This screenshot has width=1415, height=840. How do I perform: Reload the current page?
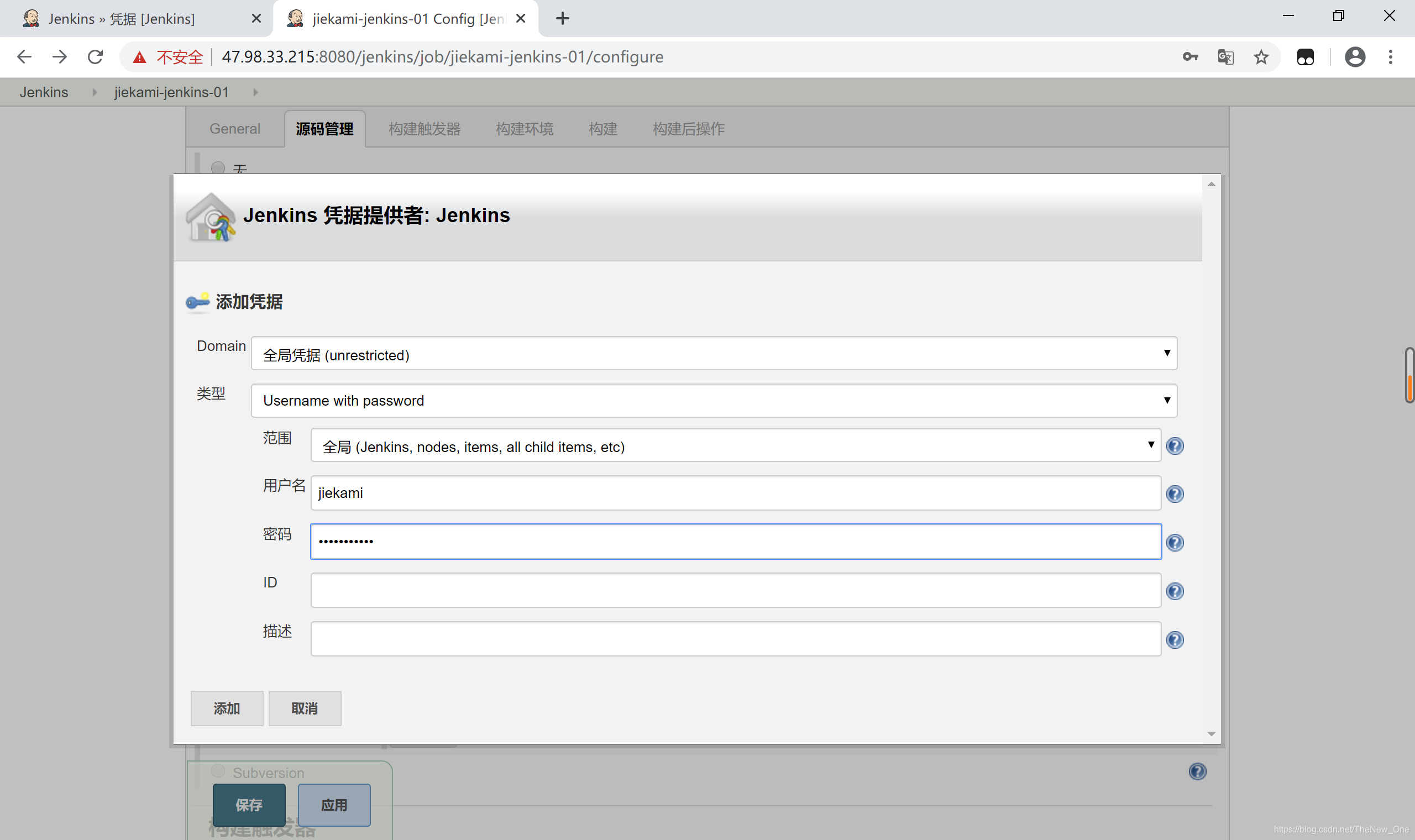point(95,56)
